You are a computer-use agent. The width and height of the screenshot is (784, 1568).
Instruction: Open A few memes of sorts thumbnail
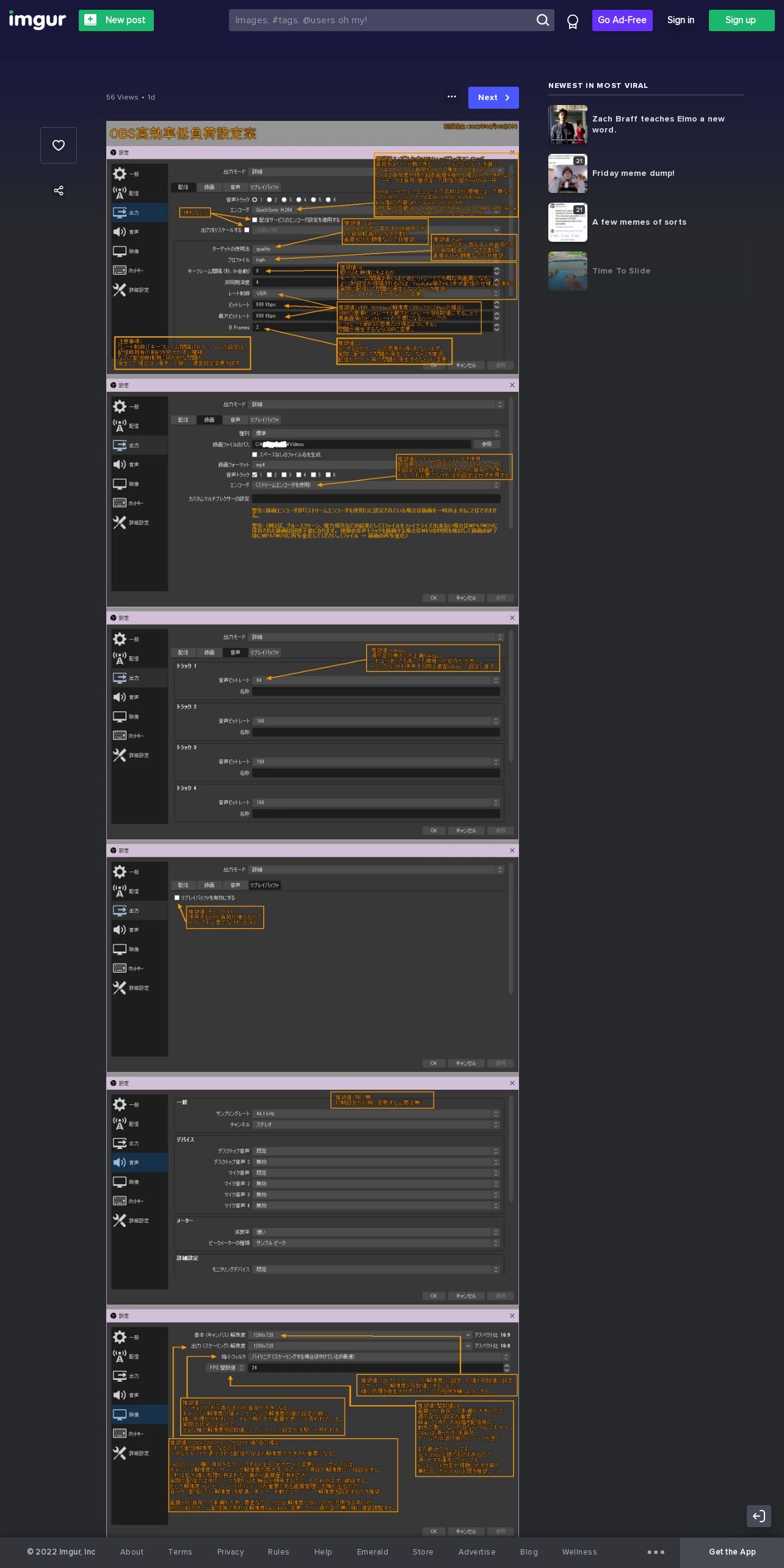[568, 222]
